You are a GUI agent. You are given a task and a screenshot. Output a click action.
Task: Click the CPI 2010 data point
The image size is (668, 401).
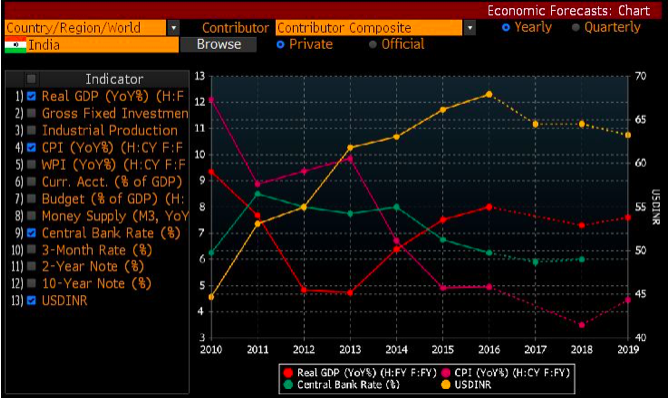coord(211,100)
